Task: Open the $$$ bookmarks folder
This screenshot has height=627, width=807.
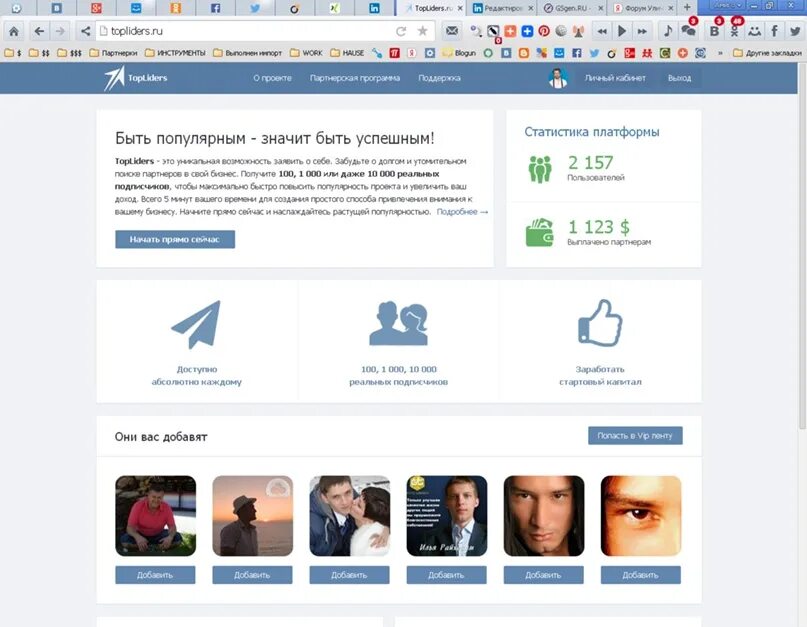Action: tap(69, 53)
